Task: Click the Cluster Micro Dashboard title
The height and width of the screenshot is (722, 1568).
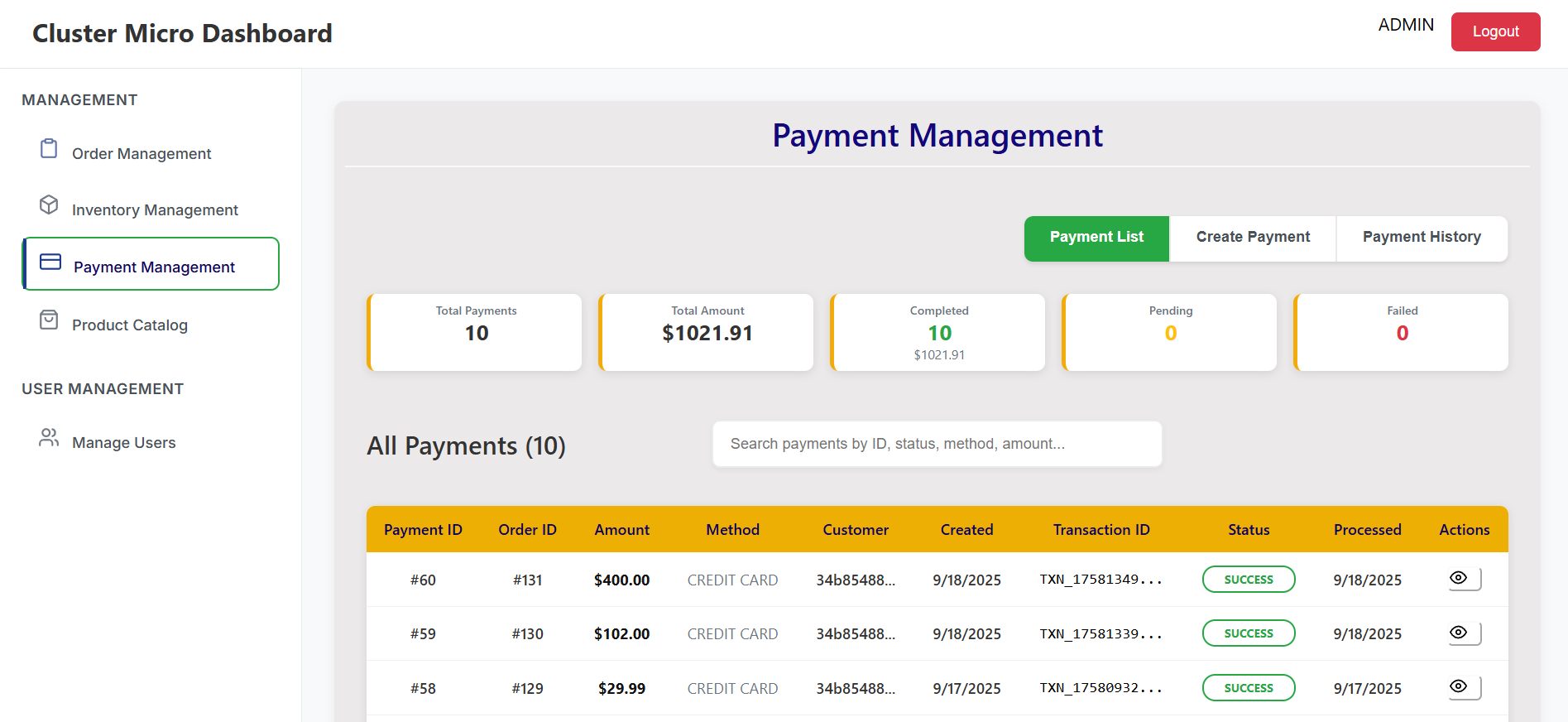Action: pyautogui.click(x=182, y=34)
